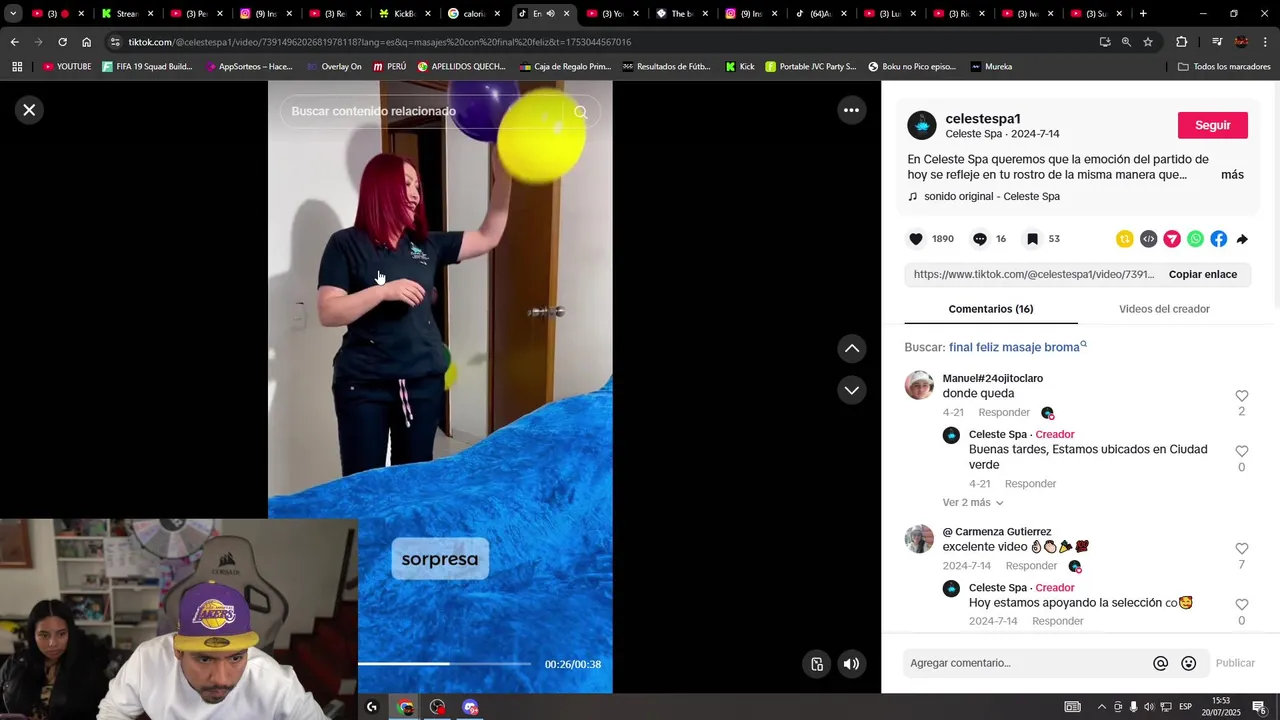
Task: Click the 'Seguir' follow button
Action: [x=1212, y=125]
